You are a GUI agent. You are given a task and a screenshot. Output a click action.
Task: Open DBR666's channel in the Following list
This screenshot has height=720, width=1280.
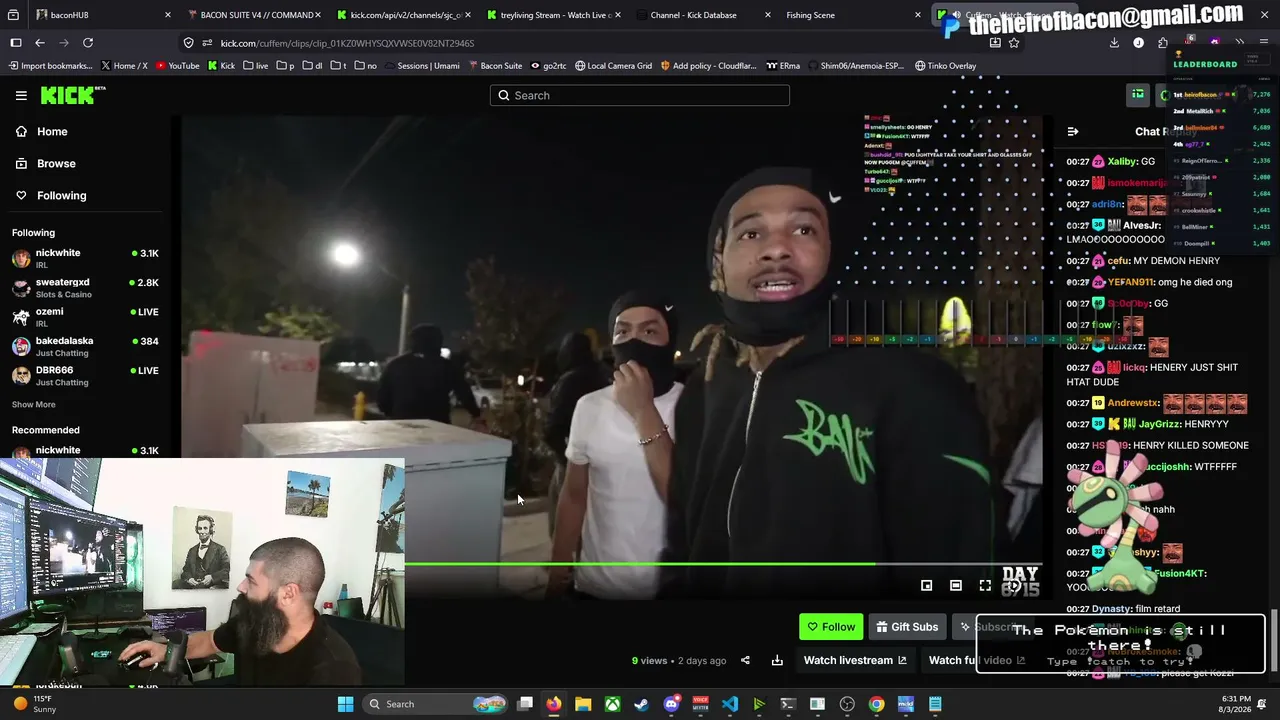85,375
